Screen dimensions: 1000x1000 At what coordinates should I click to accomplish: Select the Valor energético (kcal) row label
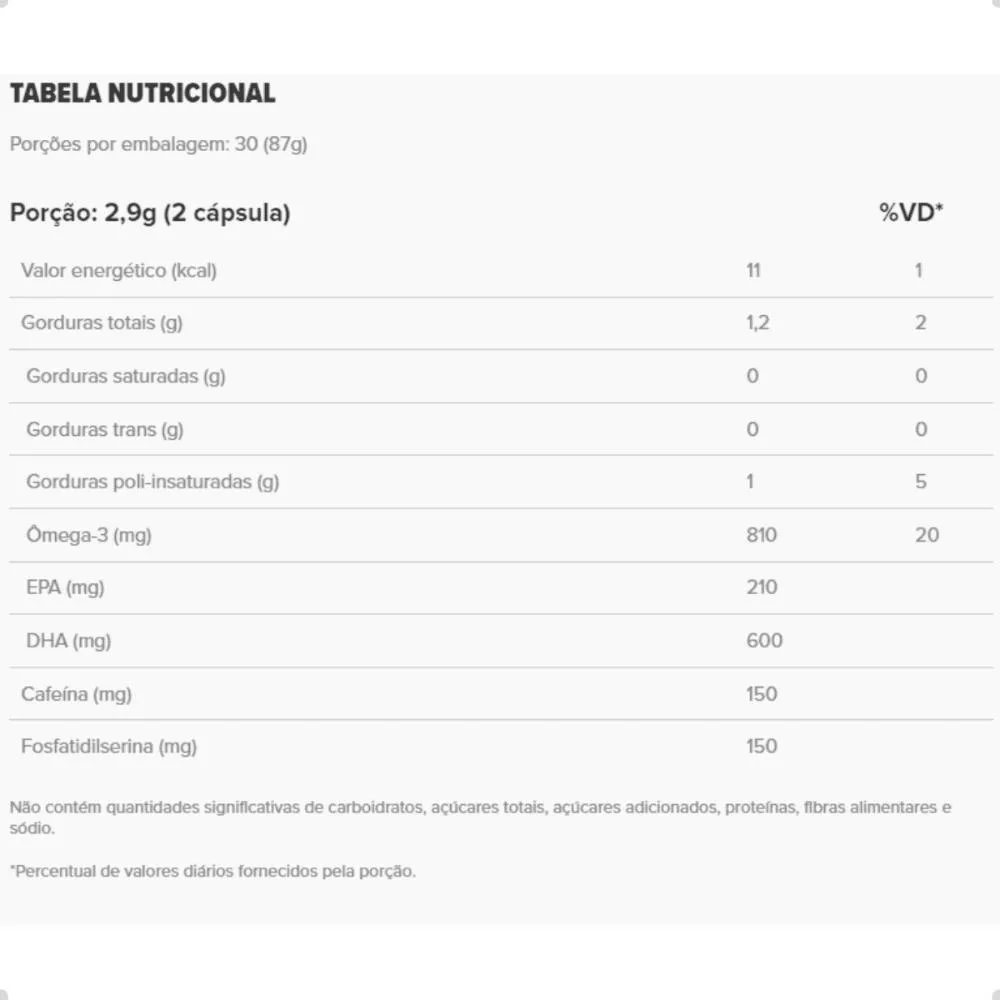[x=119, y=270]
